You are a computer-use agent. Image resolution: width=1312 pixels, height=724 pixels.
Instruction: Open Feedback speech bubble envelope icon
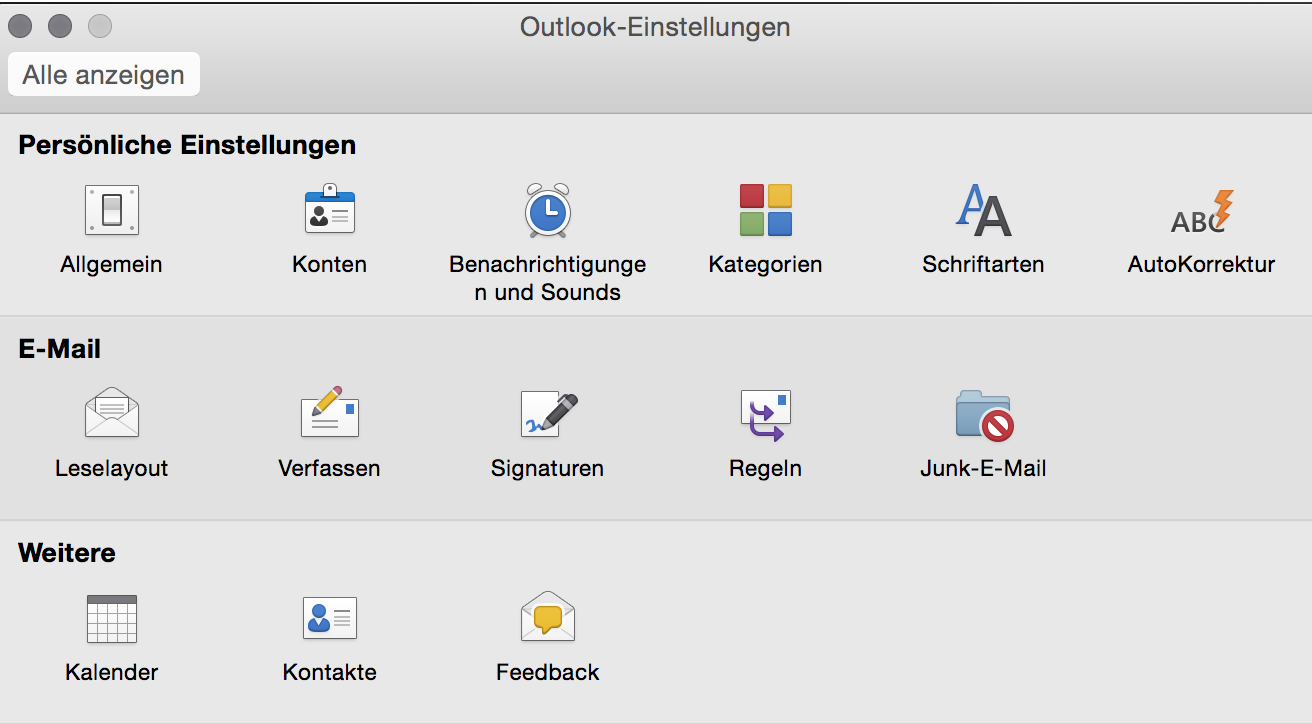point(547,617)
